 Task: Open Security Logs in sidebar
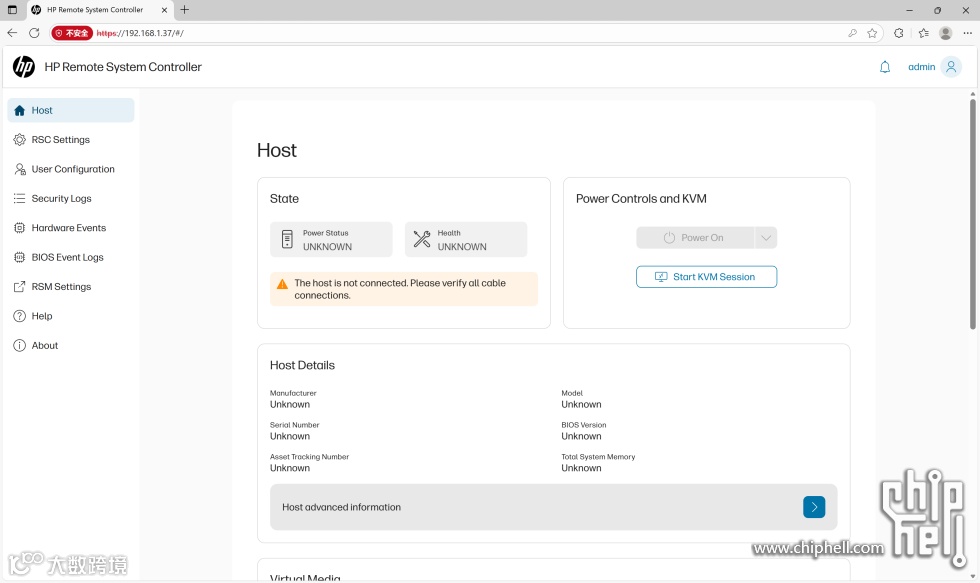coord(61,199)
